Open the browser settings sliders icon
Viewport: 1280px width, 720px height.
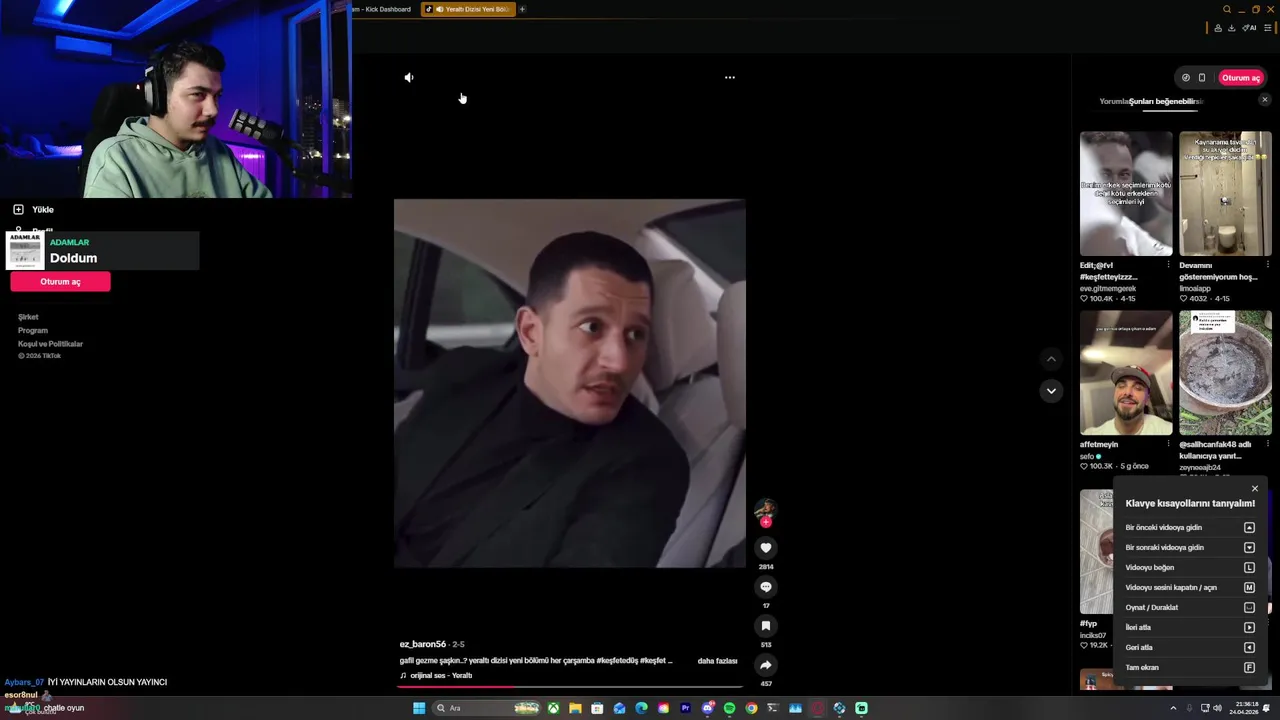(x=1268, y=28)
